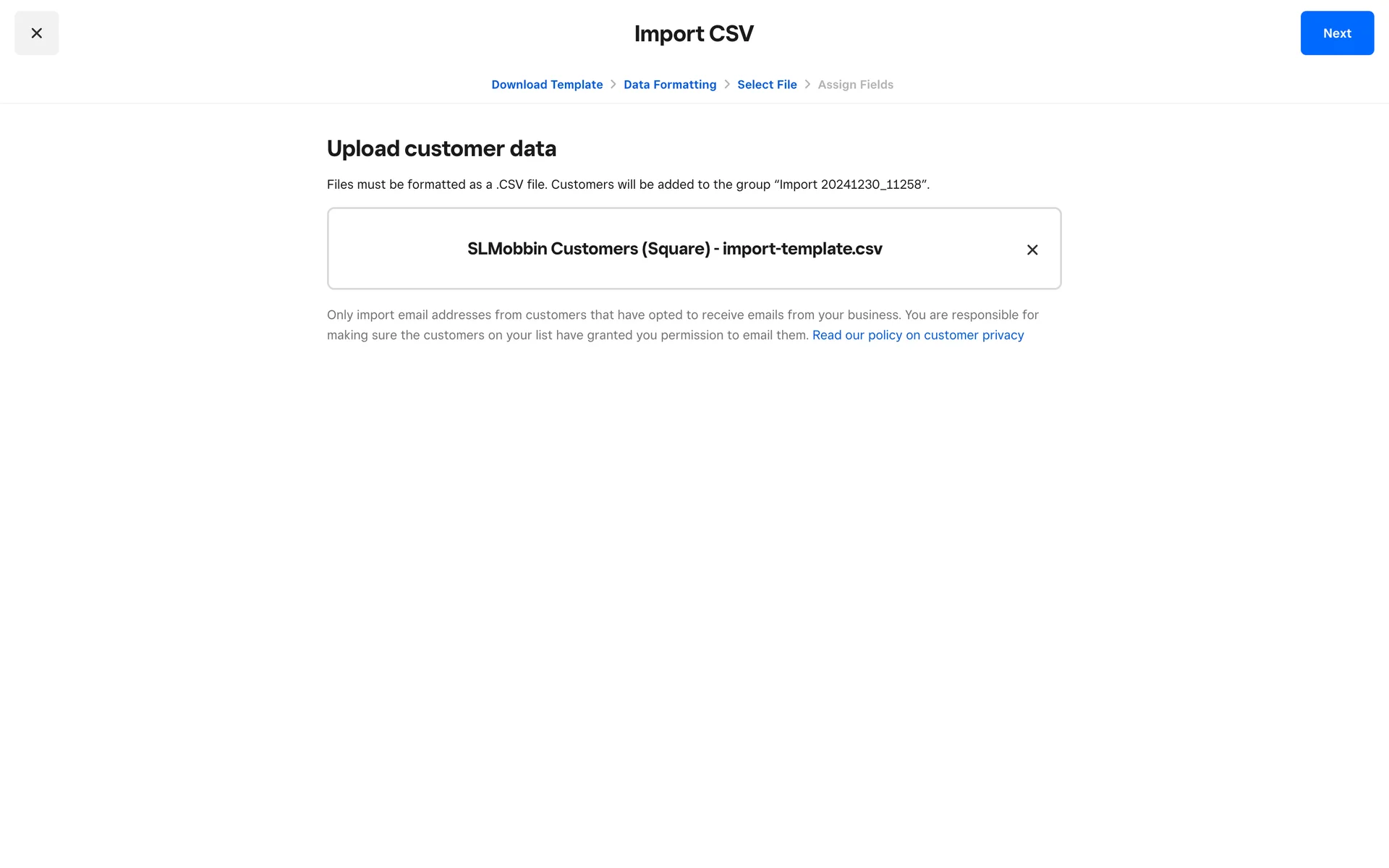
Task: Proceed with the Next button
Action: click(x=1337, y=33)
